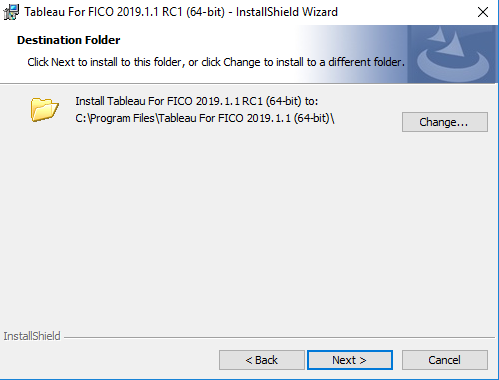Accept default folder and click Next >
Viewport: 499px width, 380px height.
[x=350, y=360]
